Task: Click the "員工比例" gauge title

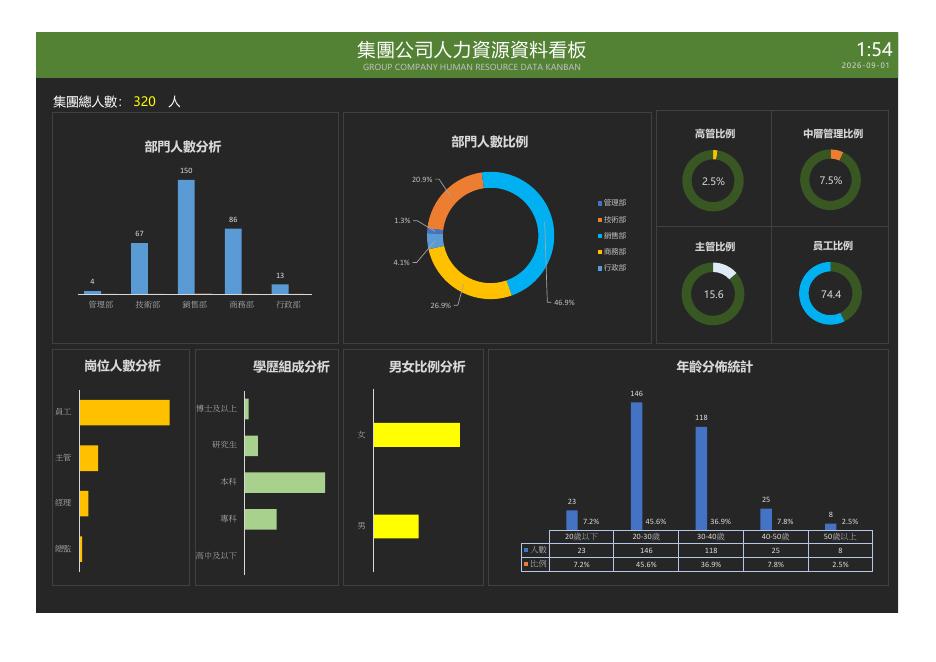Action: [833, 245]
